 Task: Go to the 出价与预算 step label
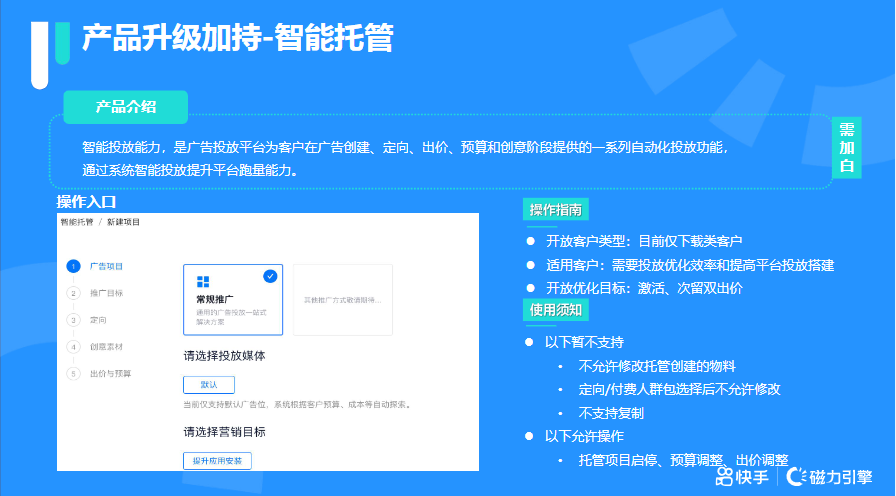(x=111, y=374)
